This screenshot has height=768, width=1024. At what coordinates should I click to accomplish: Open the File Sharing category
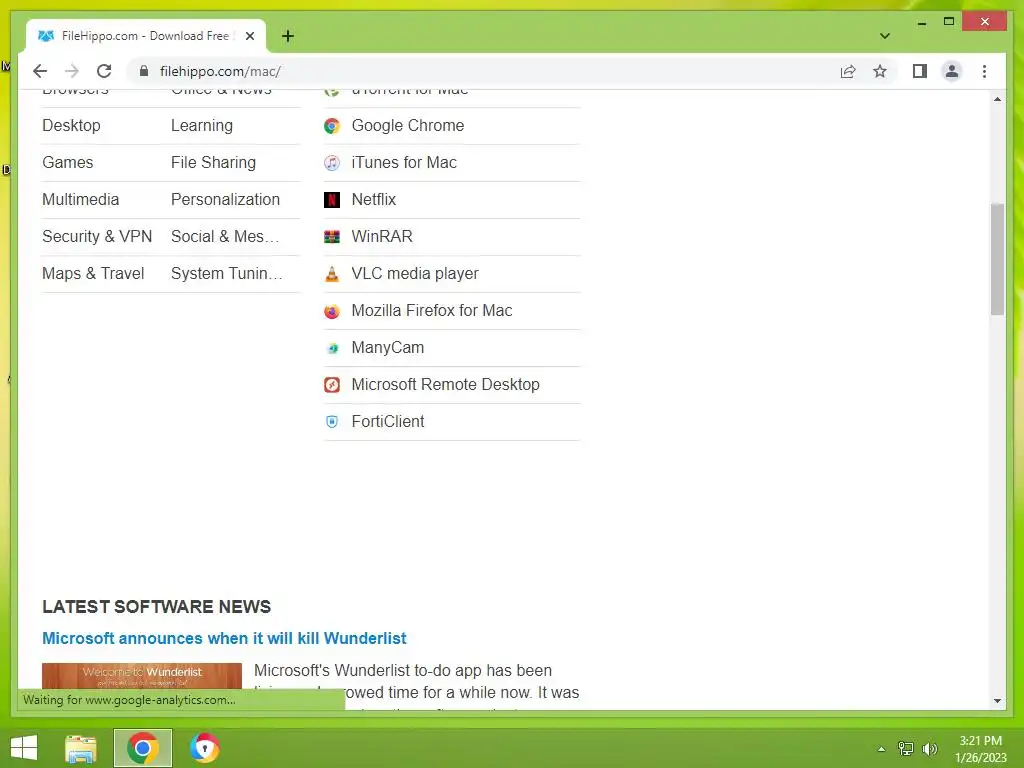[x=214, y=163]
